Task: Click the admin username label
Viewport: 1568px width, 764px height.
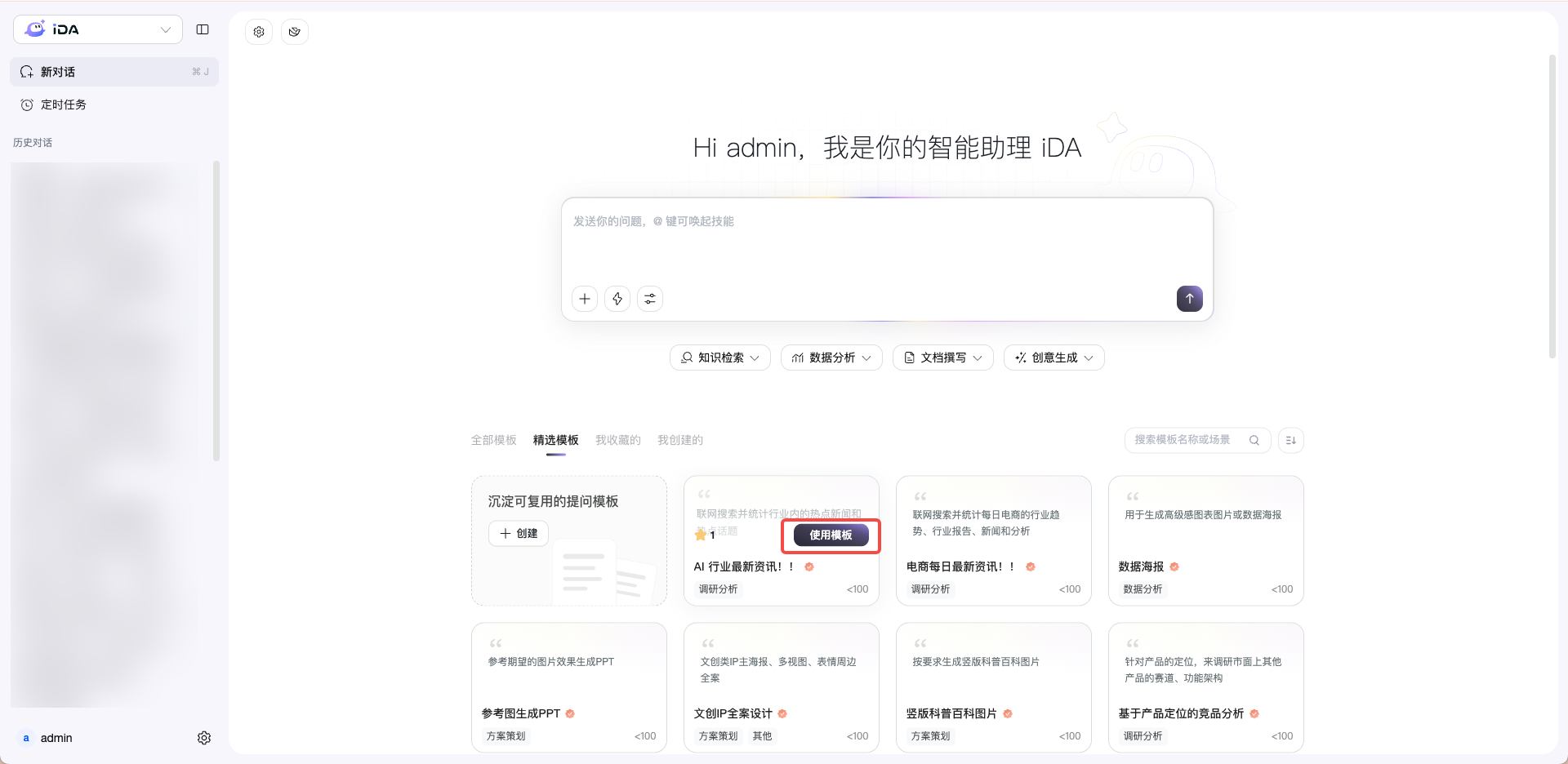Action: pyautogui.click(x=56, y=738)
